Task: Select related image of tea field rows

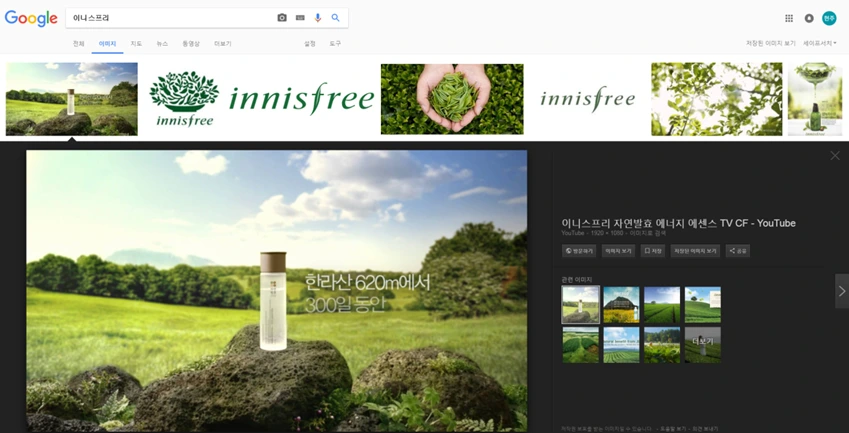Action: click(x=662, y=305)
